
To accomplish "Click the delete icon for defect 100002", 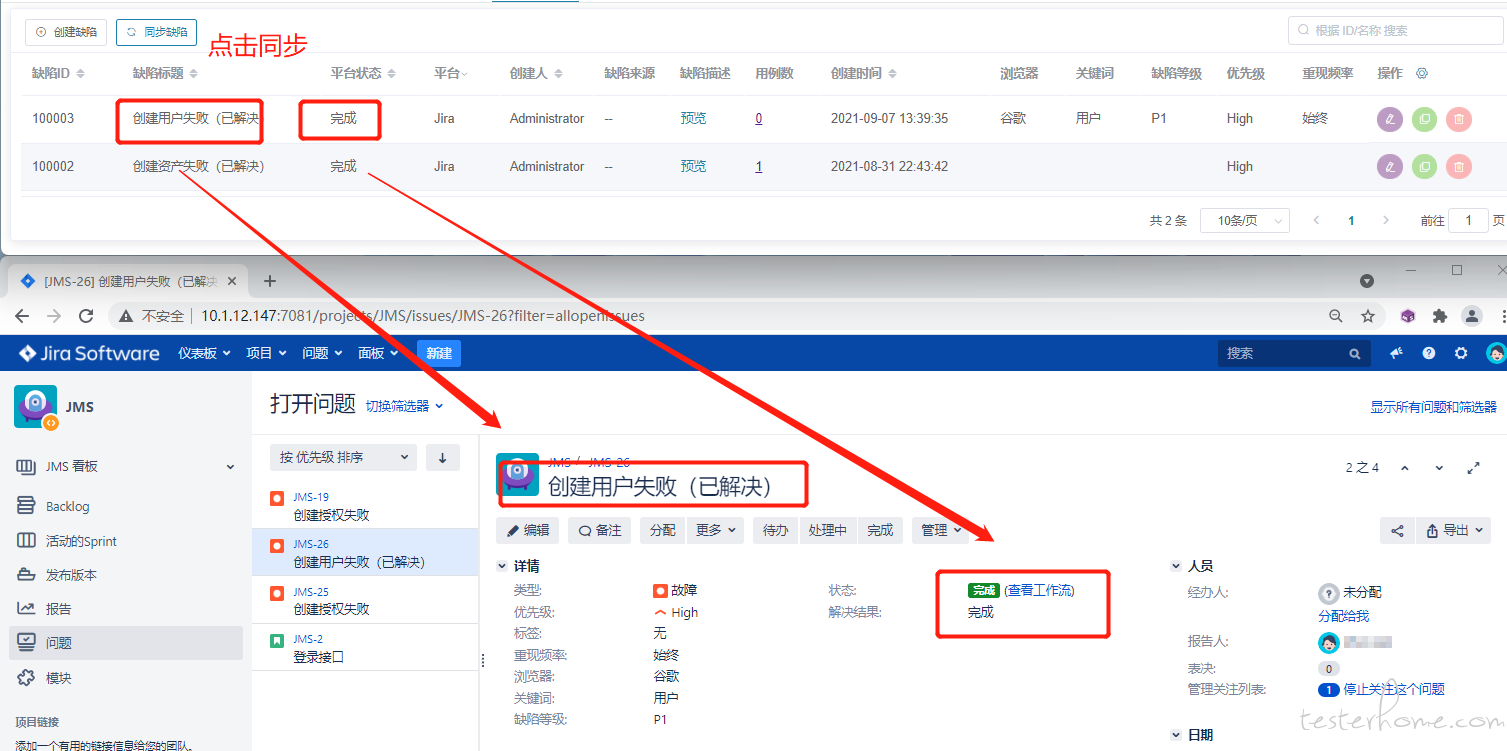I will (x=1459, y=167).
